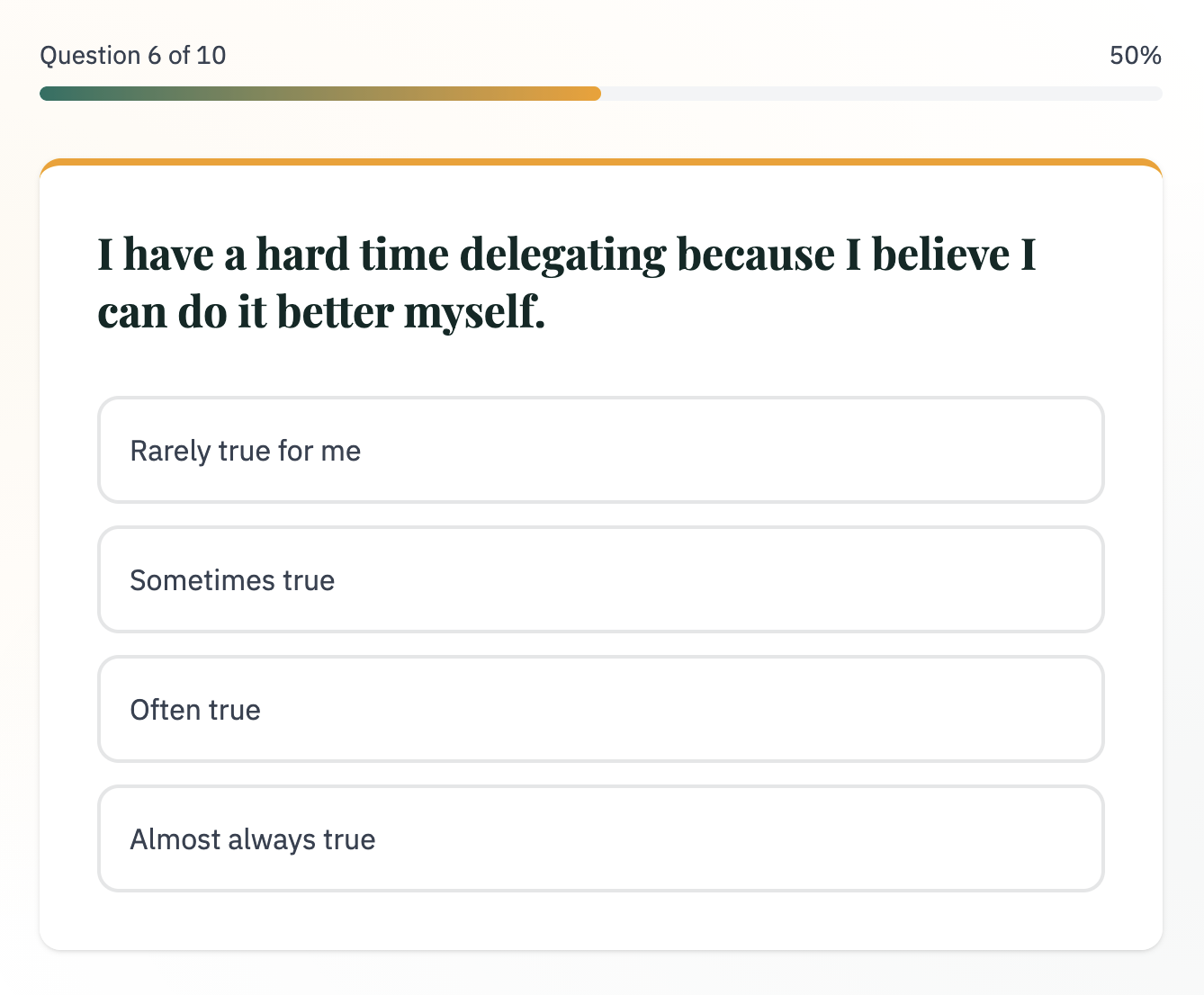Click the question heading about delegating
The height and width of the screenshot is (995, 1204).
click(x=567, y=282)
